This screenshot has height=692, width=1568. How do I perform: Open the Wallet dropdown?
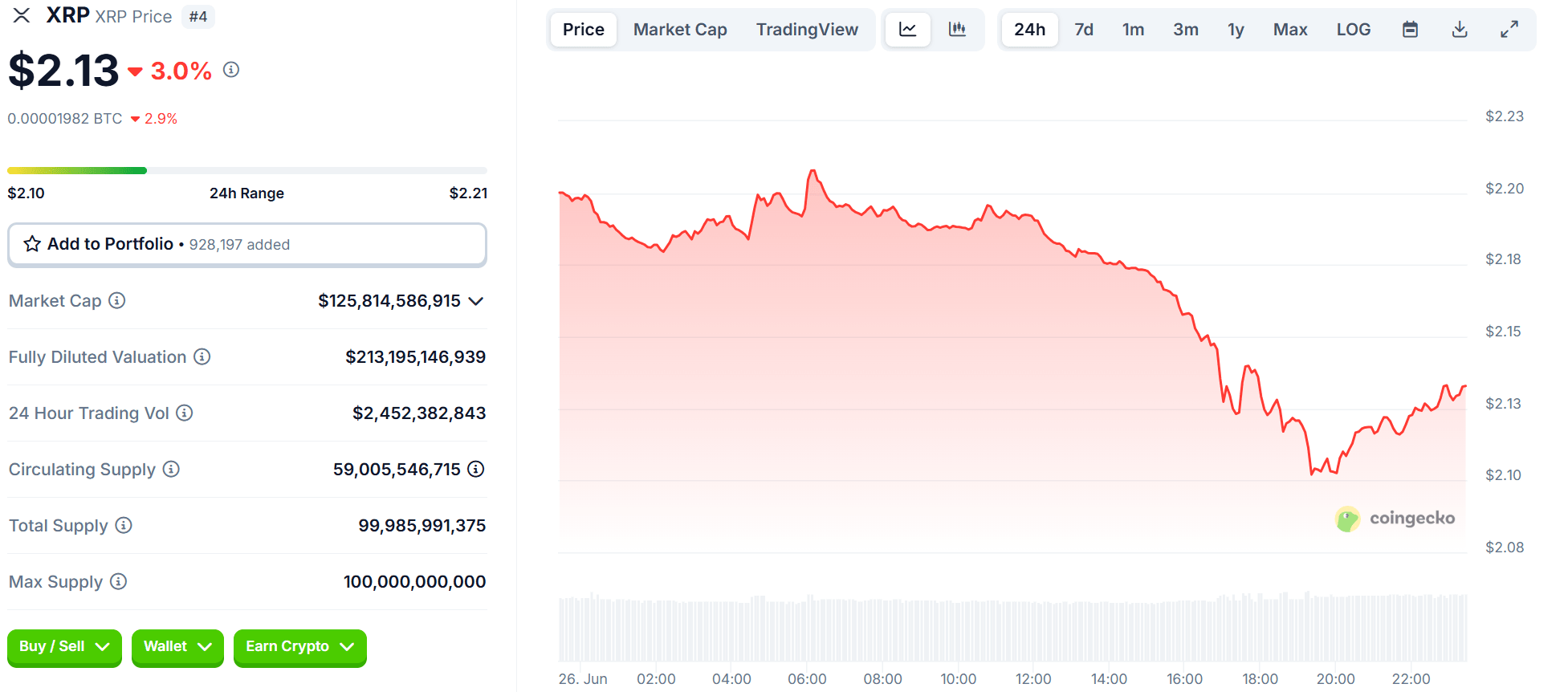pos(177,647)
